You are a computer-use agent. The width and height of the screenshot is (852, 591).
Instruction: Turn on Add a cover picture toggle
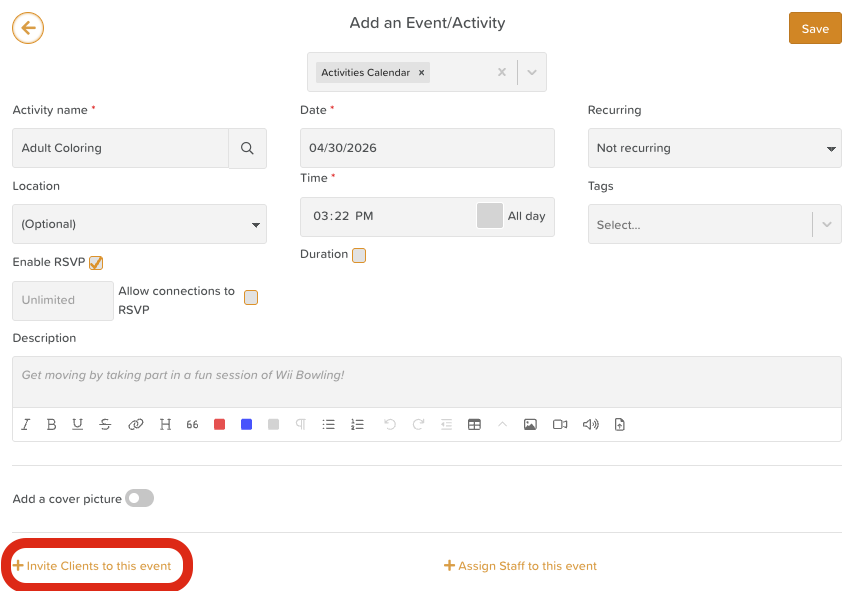[x=140, y=498]
